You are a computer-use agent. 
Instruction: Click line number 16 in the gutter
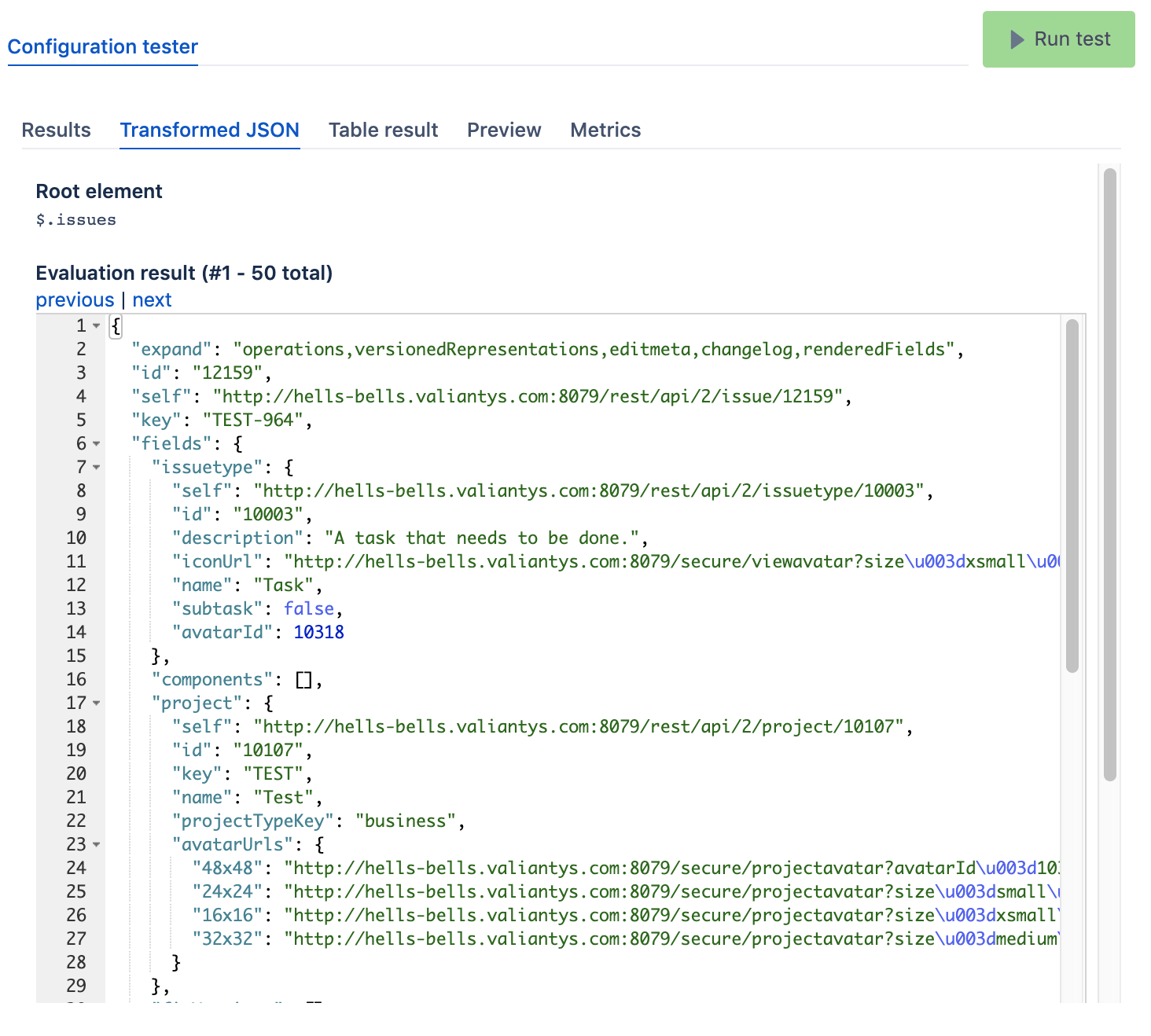76,680
